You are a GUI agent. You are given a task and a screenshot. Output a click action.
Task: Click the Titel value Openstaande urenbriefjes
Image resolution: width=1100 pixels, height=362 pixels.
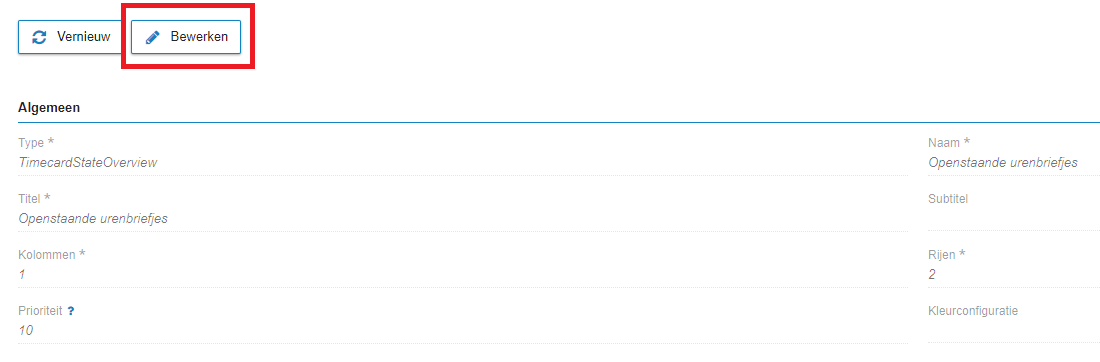point(93,219)
